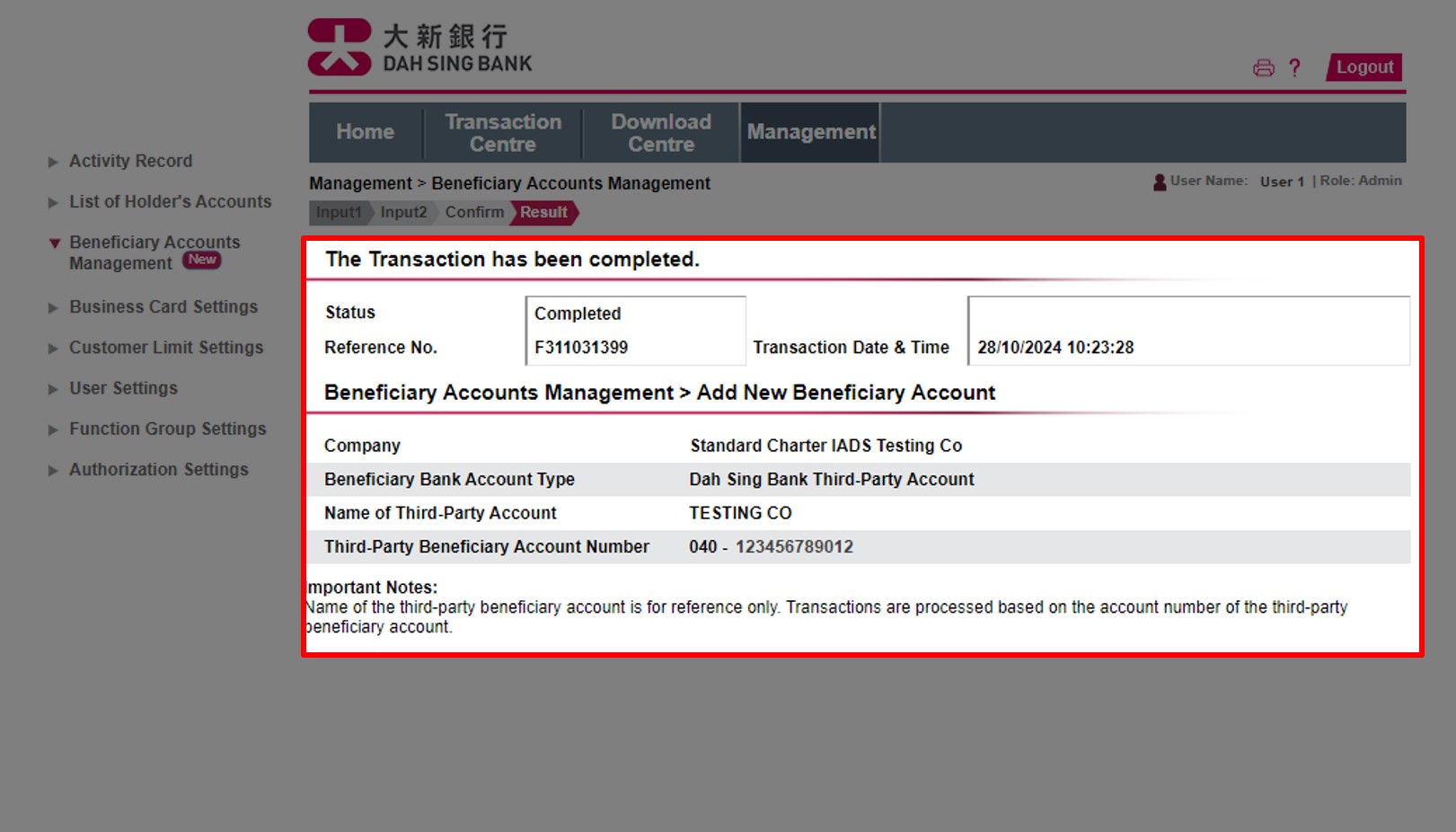1456x832 pixels.
Task: Collapse Beneficiary Accounts Management arrow
Action: [x=55, y=243]
